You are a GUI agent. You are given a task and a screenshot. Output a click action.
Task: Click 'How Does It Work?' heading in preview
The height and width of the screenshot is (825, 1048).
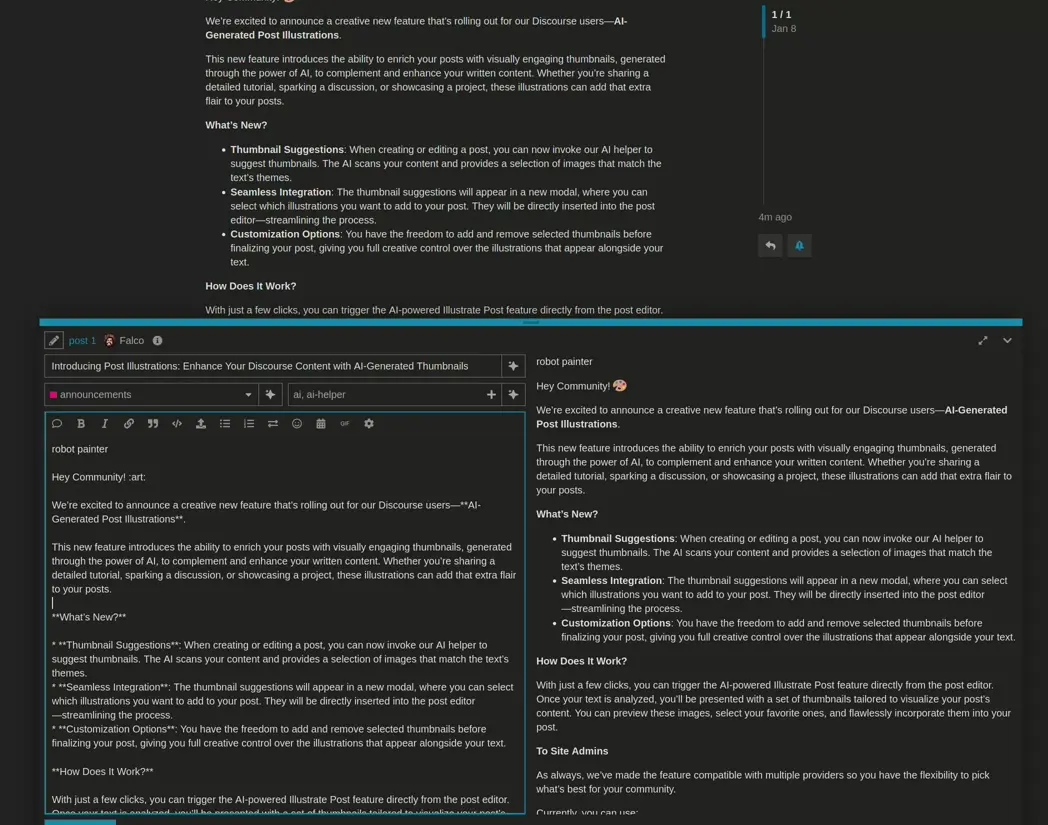point(581,661)
